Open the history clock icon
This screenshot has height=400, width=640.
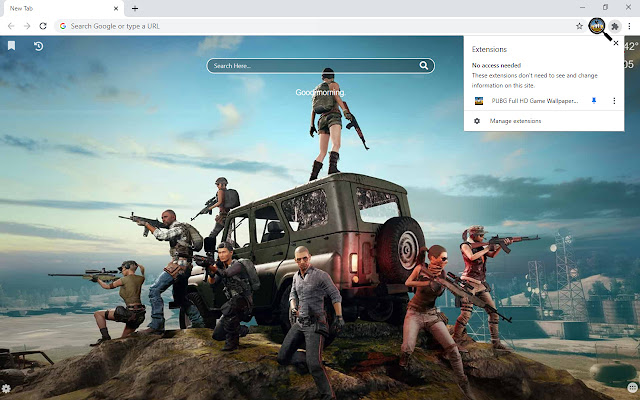tap(38, 46)
